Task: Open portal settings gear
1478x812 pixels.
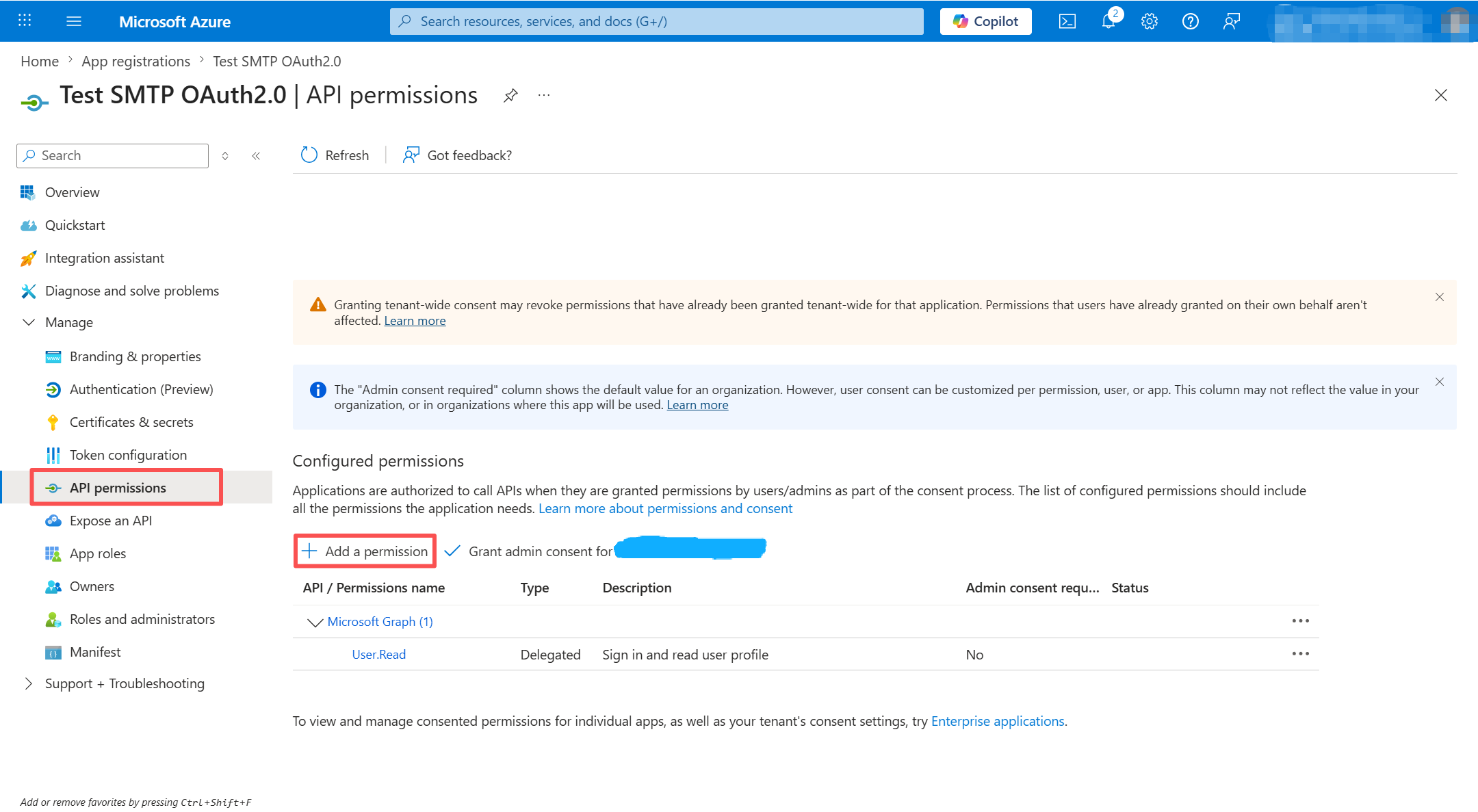Action: pyautogui.click(x=1150, y=21)
